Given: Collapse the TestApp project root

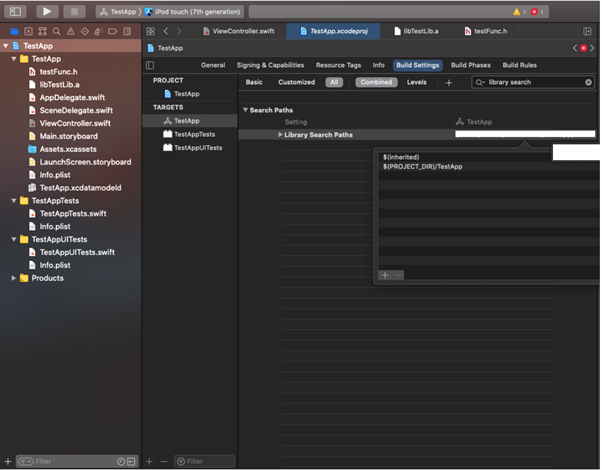Looking at the screenshot, I should coord(6,46).
